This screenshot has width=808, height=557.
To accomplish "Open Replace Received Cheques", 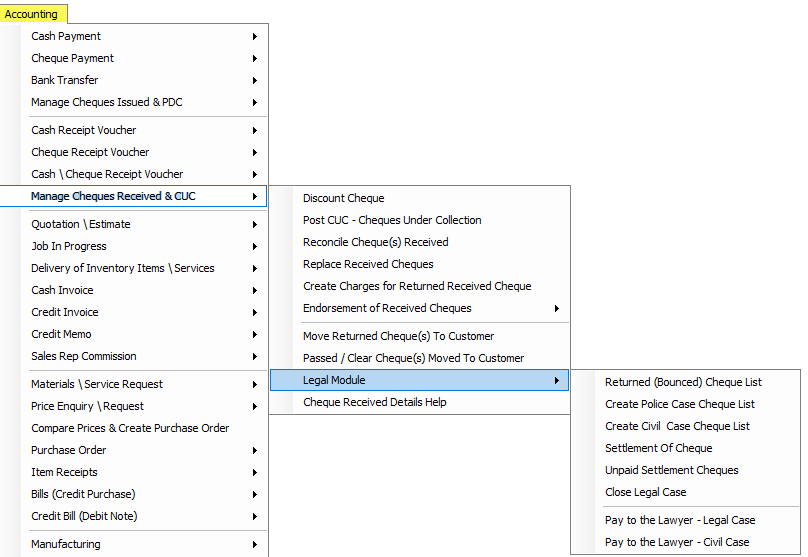I will [x=419, y=264].
